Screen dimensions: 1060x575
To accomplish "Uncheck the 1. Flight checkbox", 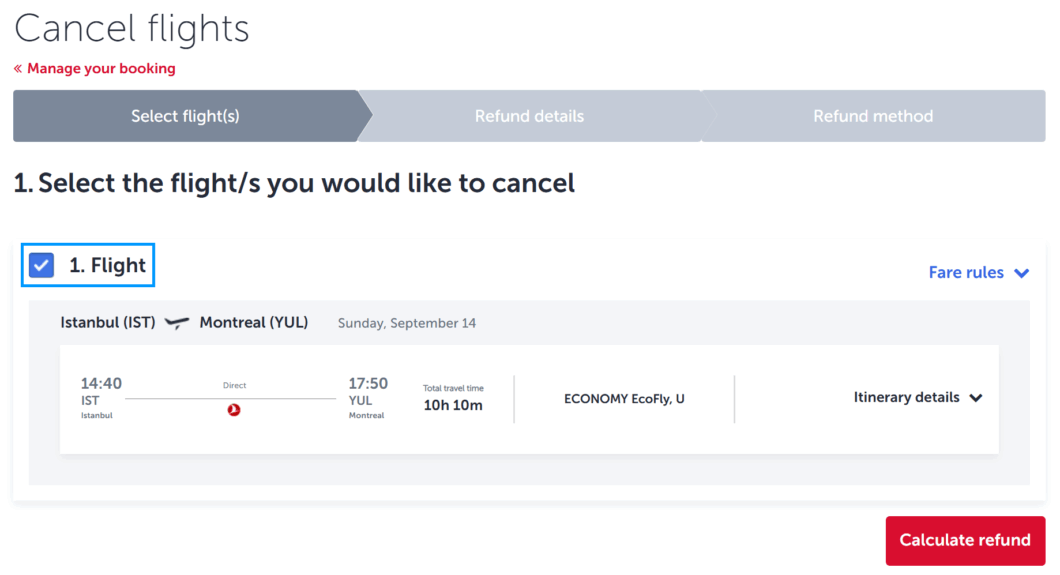I will click(x=41, y=265).
